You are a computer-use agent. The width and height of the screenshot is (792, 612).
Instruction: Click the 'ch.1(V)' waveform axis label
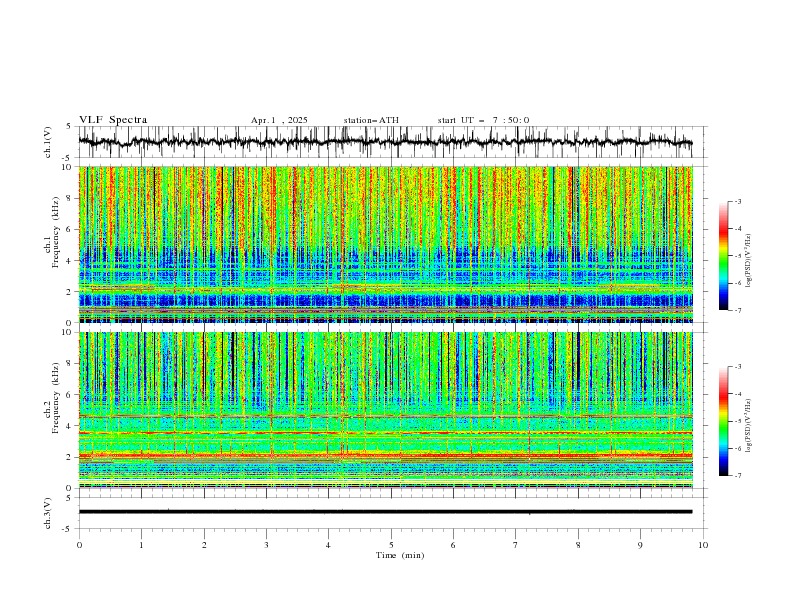tap(48, 142)
